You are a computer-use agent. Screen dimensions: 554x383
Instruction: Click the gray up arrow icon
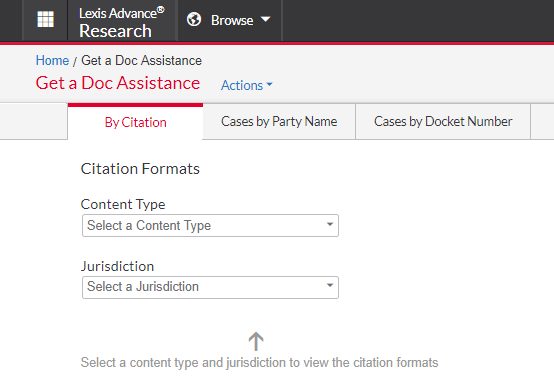256,341
